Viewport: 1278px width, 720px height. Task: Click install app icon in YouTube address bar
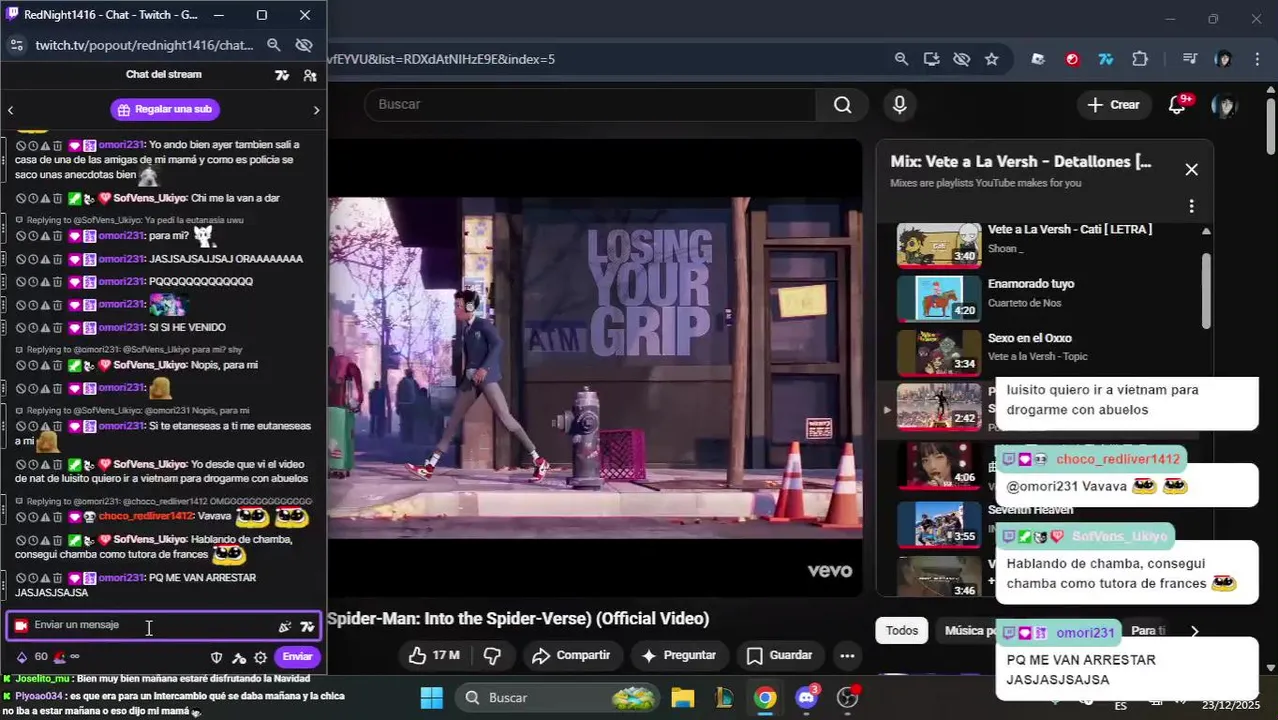(x=931, y=59)
